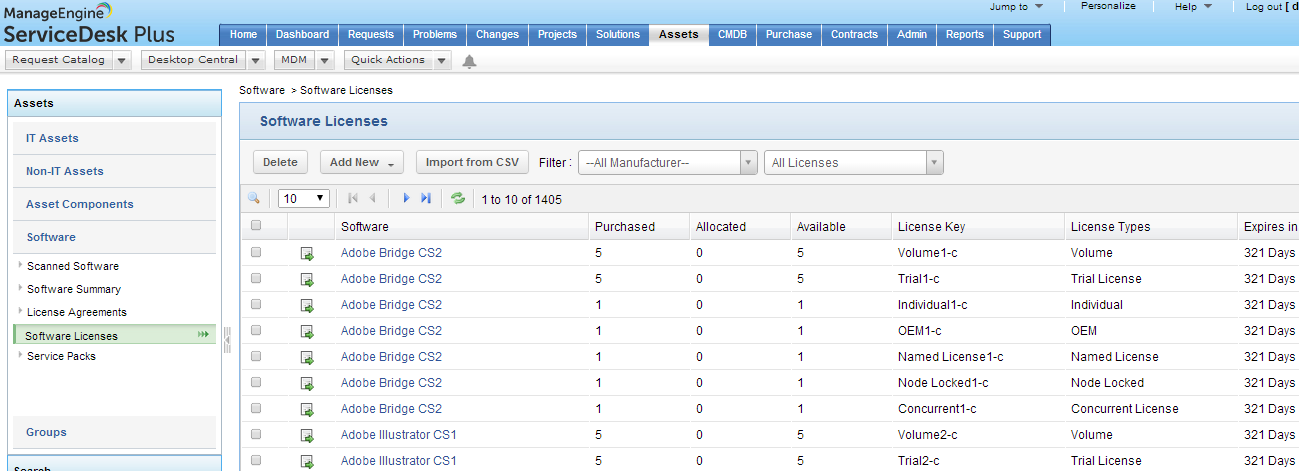Click the license icon for OEM1-c row
The image size is (1299, 471).
pos(307,332)
